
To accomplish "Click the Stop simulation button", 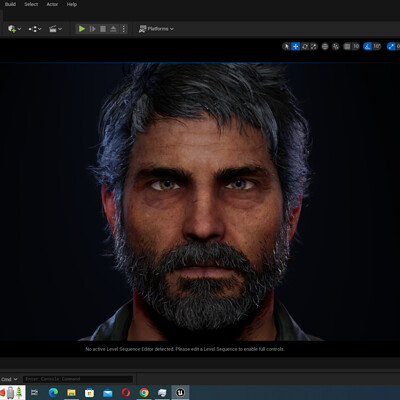I will (x=103, y=29).
